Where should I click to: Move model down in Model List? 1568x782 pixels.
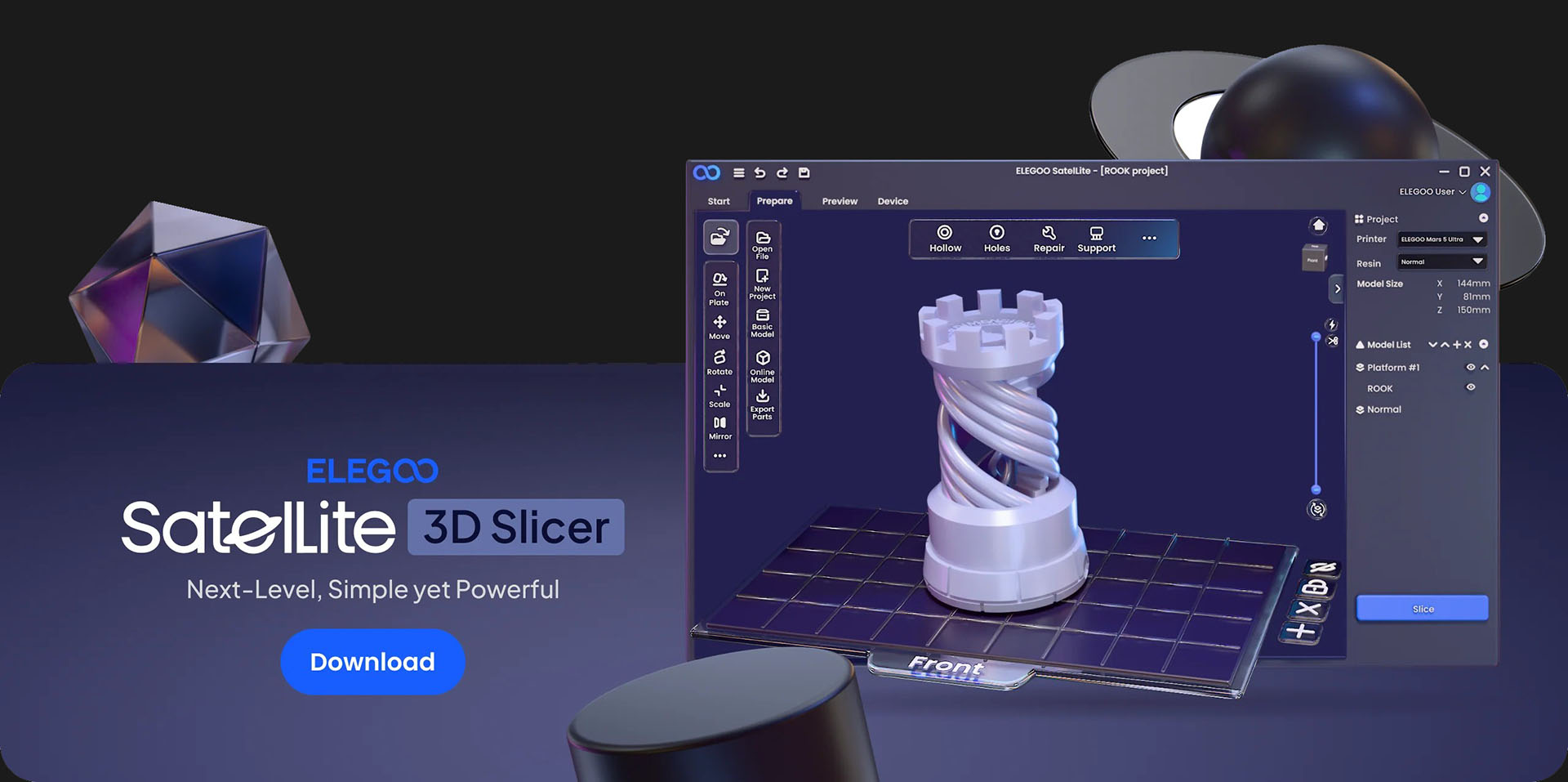tap(1432, 345)
